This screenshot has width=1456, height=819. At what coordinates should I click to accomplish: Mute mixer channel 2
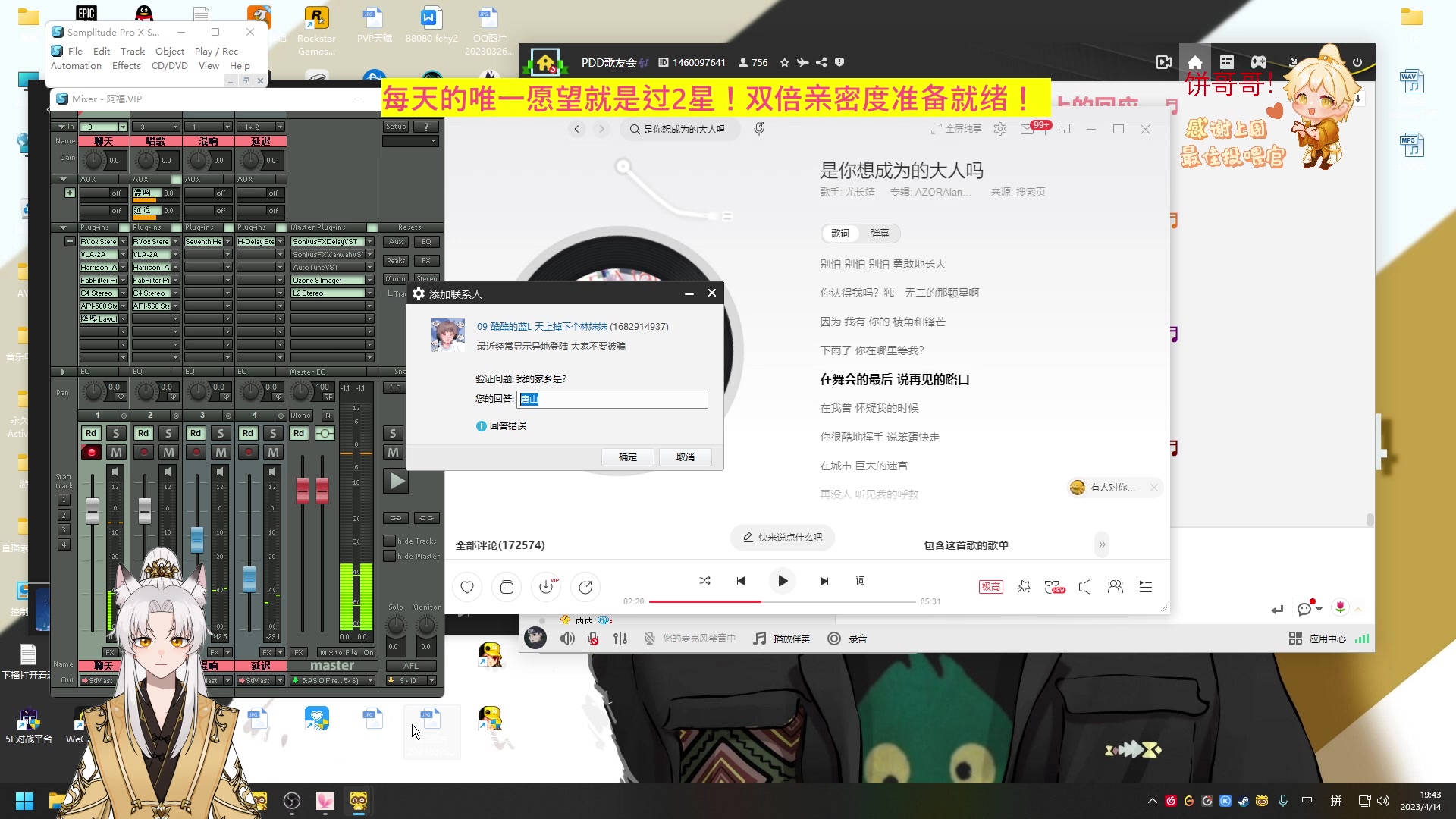(168, 452)
